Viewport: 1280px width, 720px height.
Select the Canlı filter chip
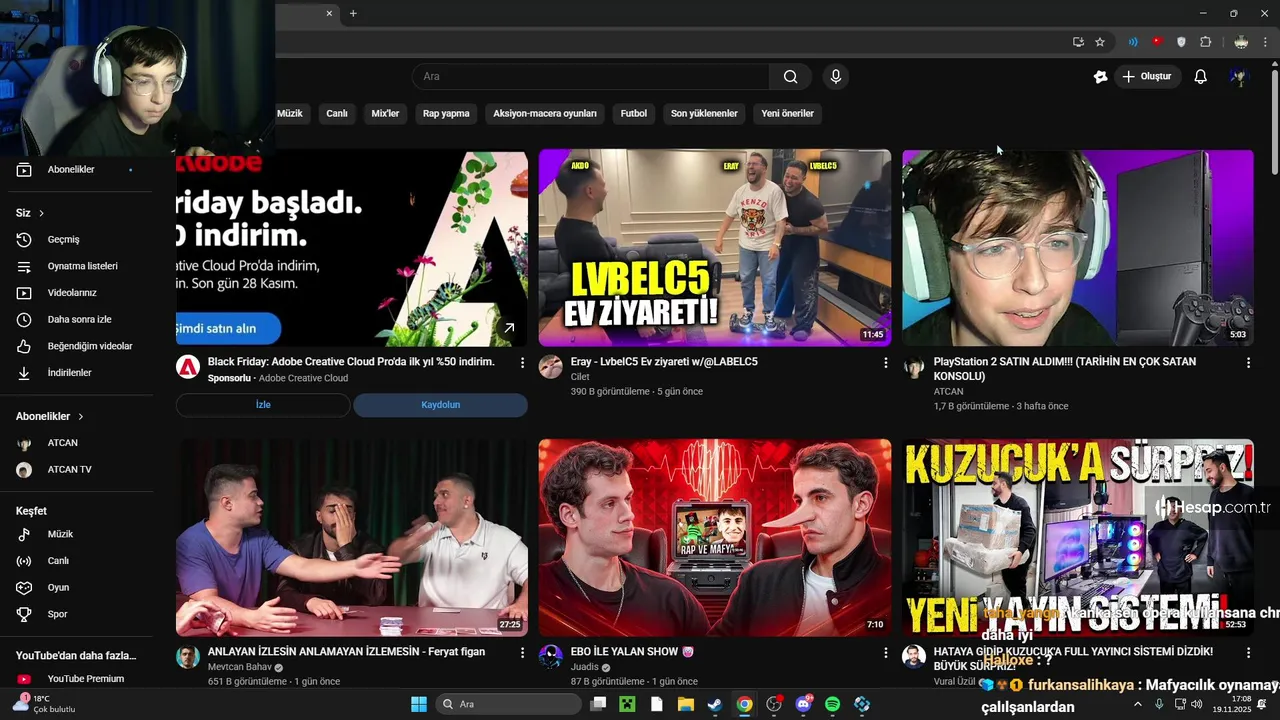tap(337, 114)
